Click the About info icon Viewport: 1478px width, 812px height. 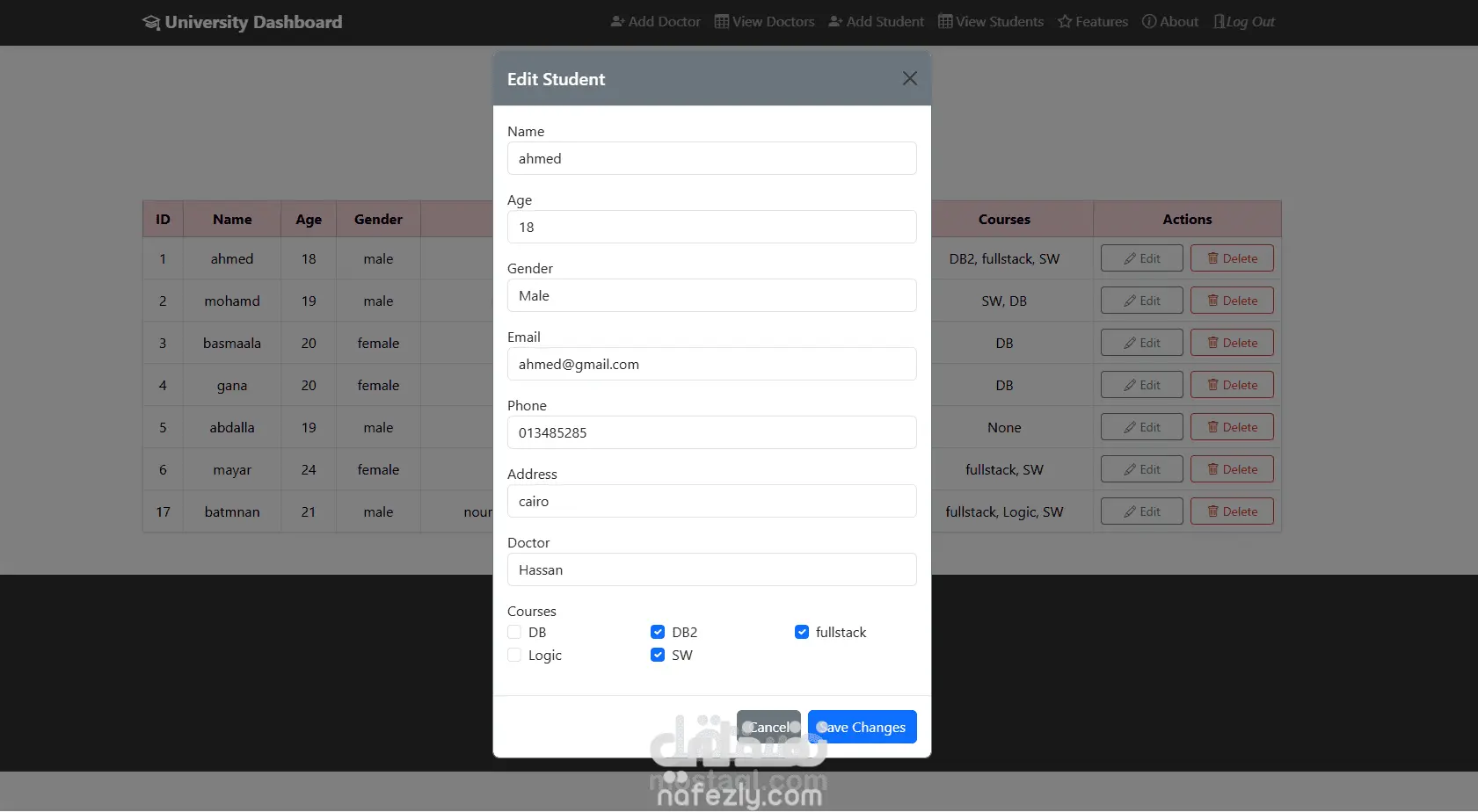click(x=1149, y=21)
